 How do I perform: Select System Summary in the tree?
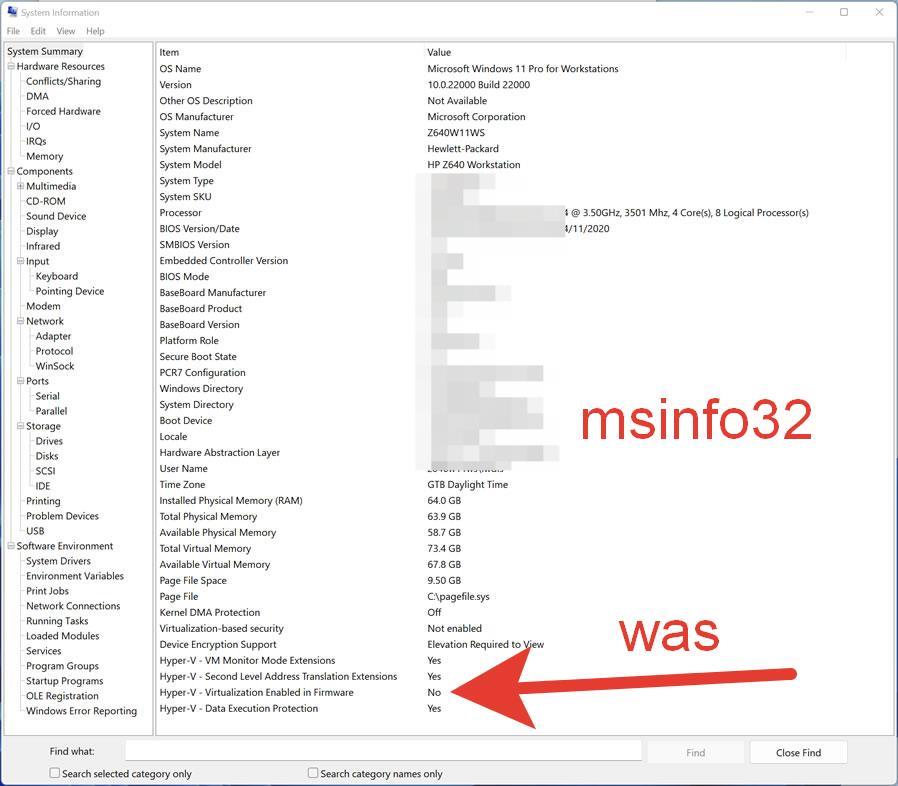tap(45, 52)
